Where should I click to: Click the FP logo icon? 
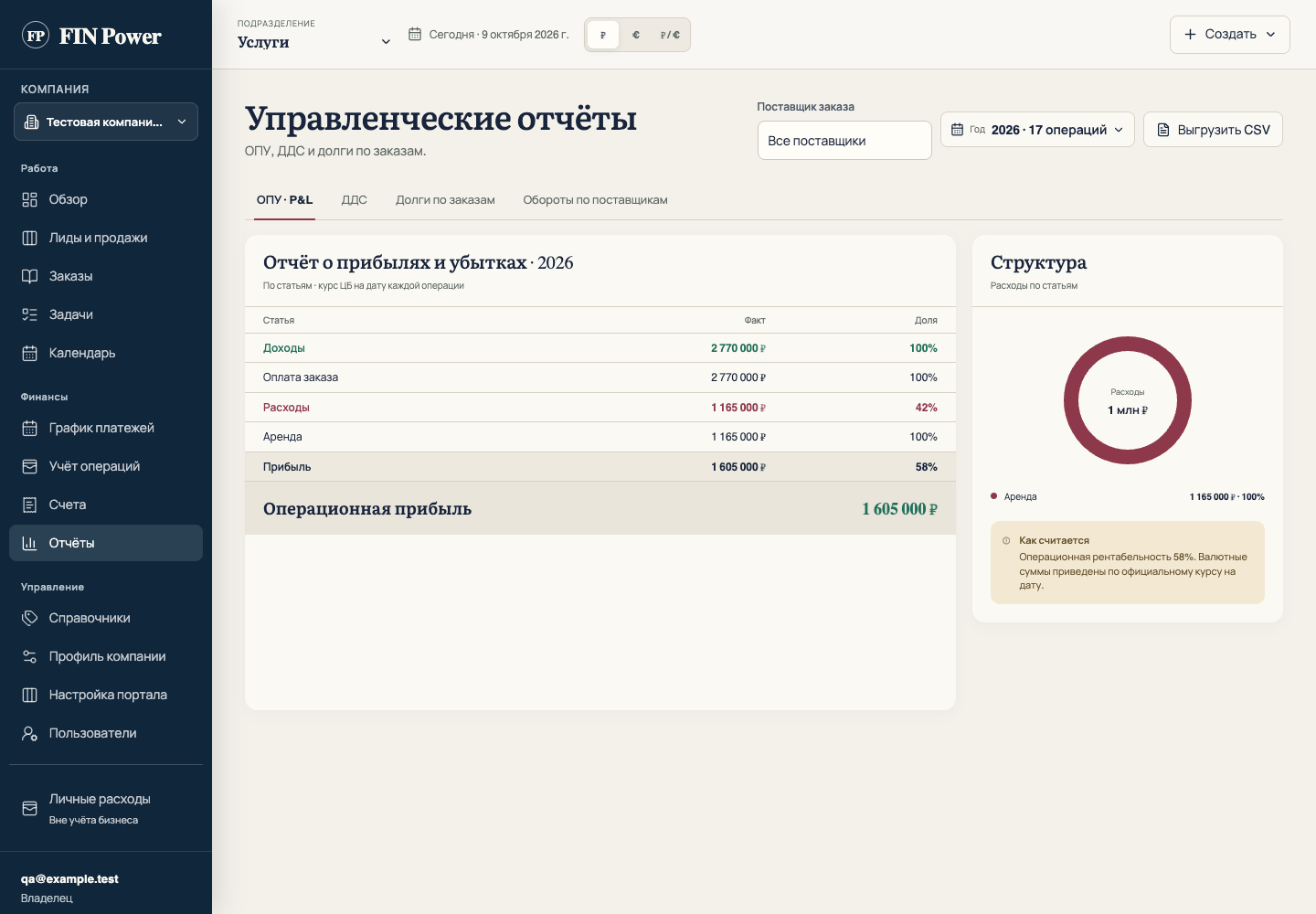point(35,36)
